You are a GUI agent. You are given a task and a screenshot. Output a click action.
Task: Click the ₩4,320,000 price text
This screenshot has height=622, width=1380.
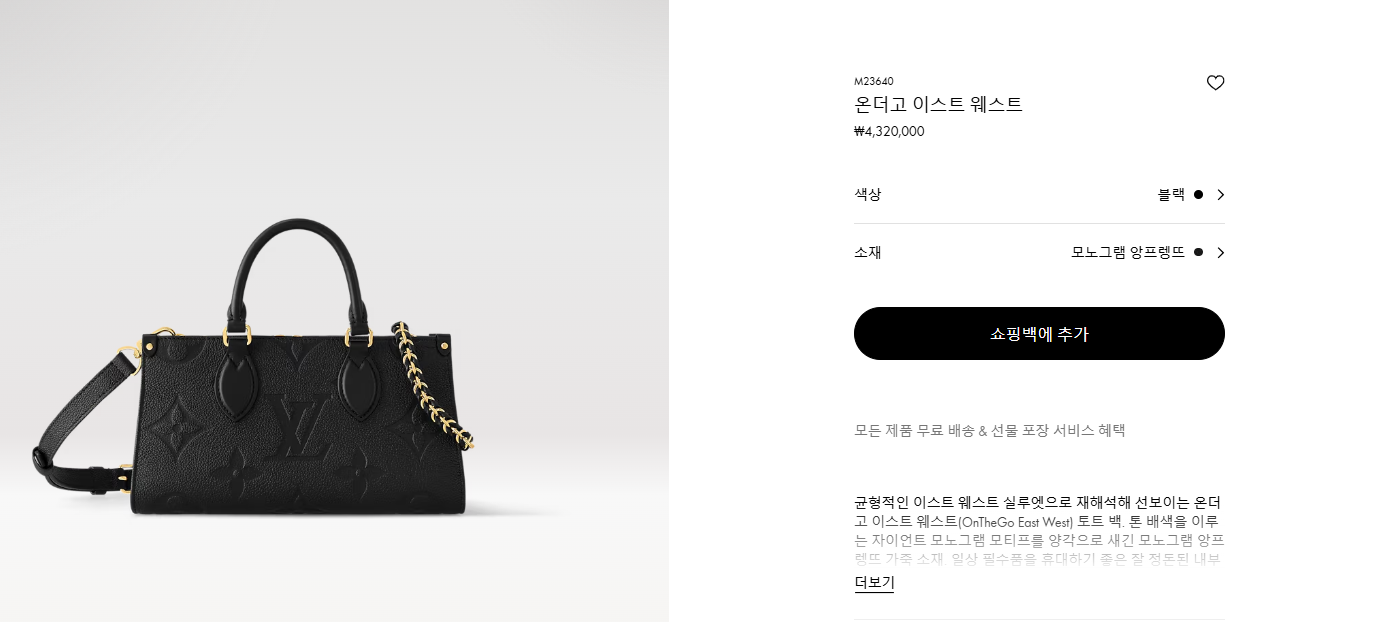[889, 131]
